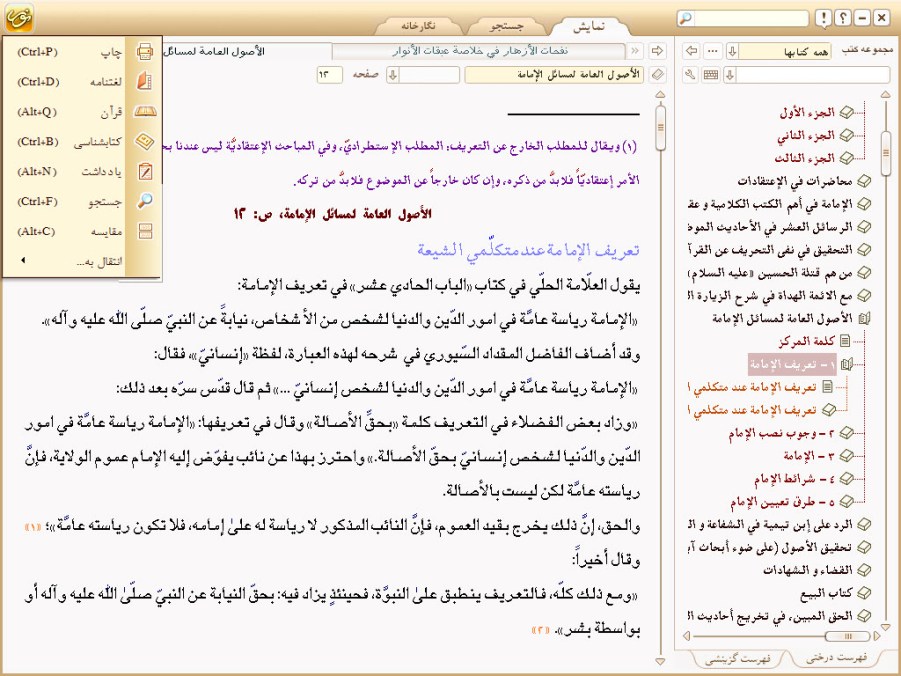Image resolution: width=901 pixels, height=676 pixels.
Task: Click the keyboard icon in side panel
Action: pyautogui.click(x=711, y=75)
